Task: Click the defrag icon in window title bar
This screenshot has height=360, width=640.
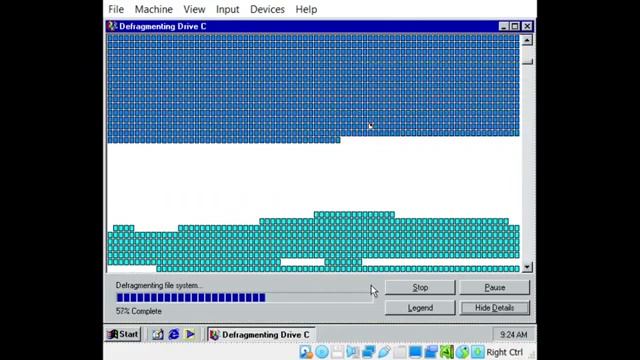Action: point(112,26)
